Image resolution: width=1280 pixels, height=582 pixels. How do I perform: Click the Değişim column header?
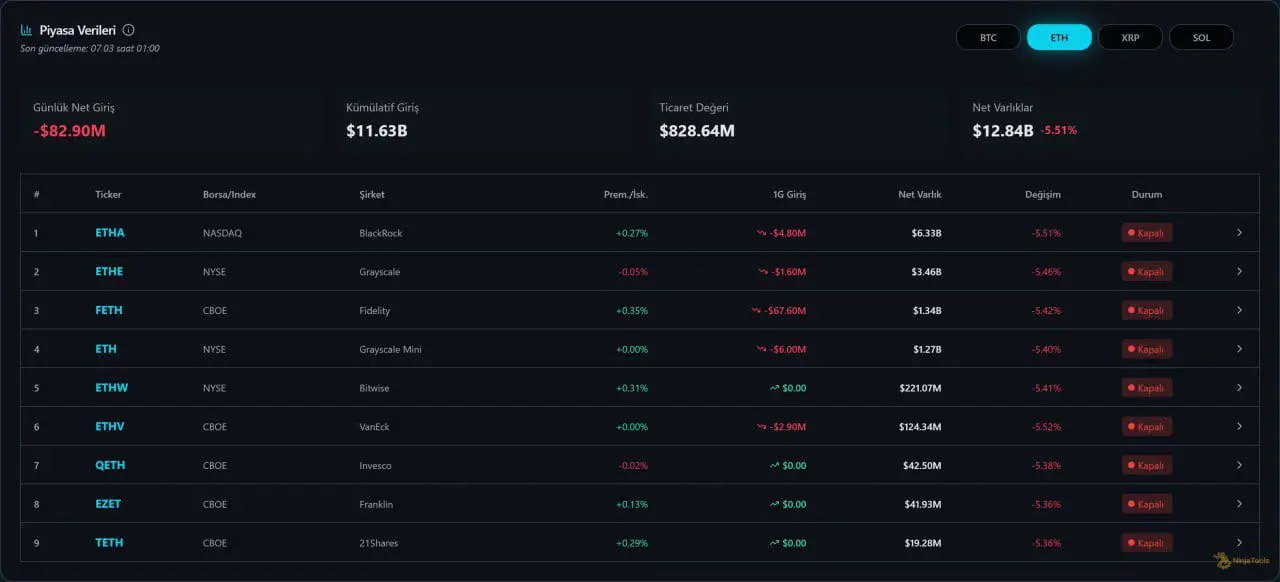(x=1042, y=195)
